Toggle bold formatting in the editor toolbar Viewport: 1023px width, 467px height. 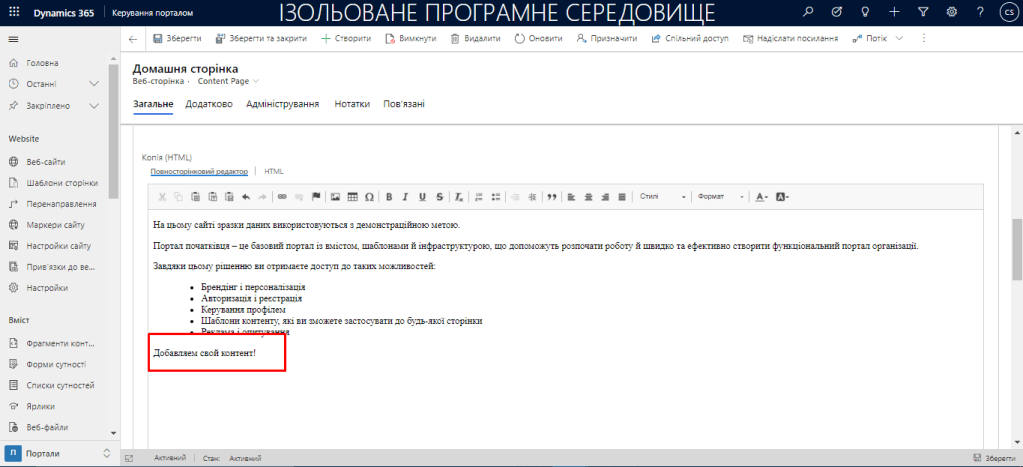point(389,196)
